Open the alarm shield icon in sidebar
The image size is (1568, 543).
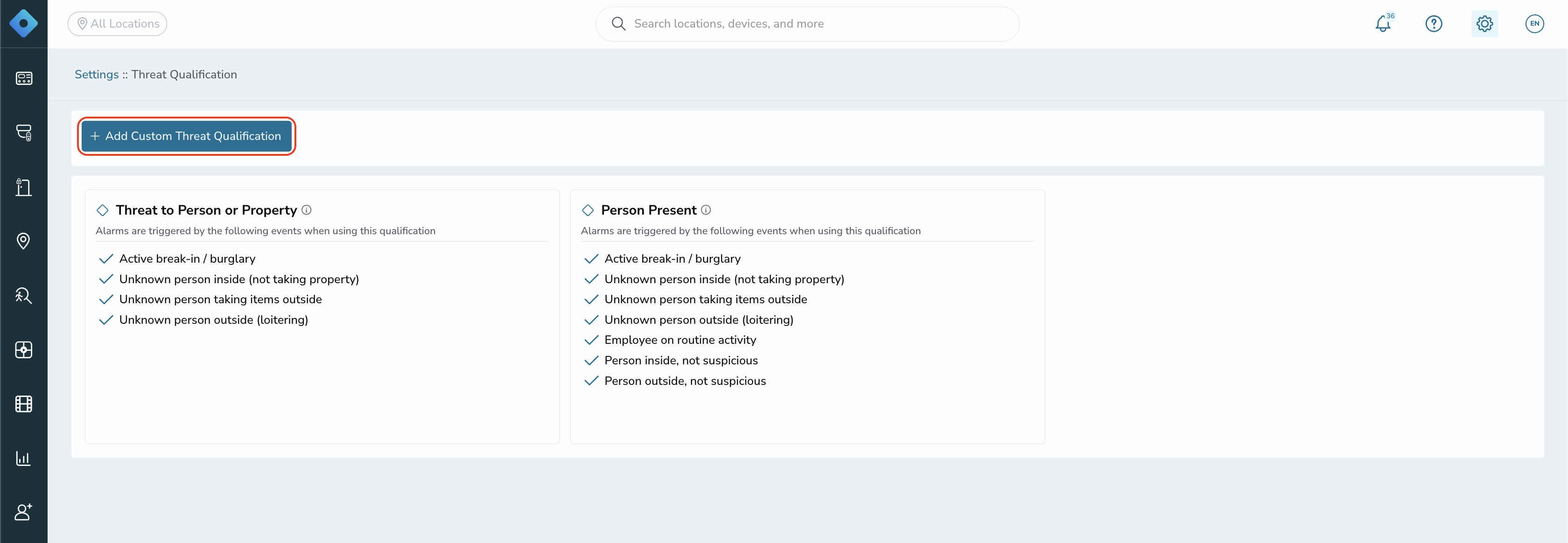click(24, 349)
